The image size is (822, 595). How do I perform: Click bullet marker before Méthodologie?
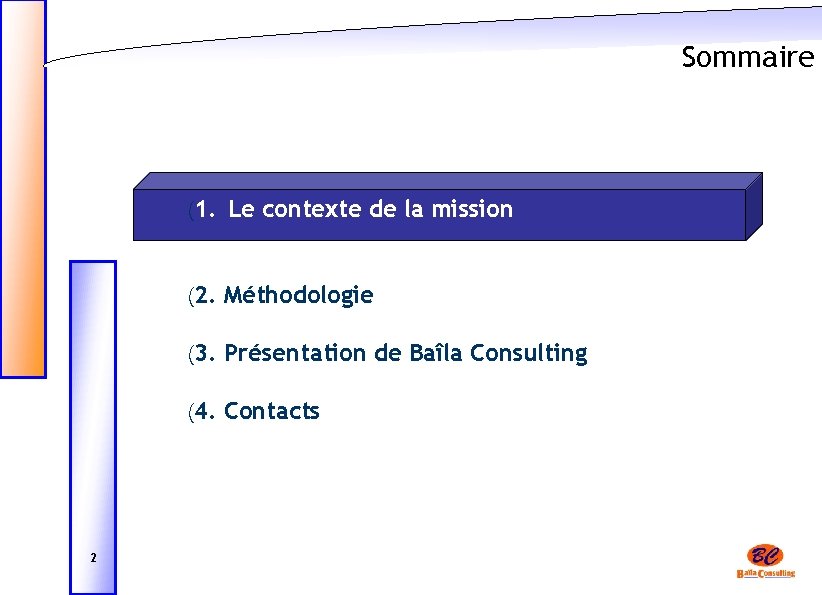pyautogui.click(x=190, y=296)
